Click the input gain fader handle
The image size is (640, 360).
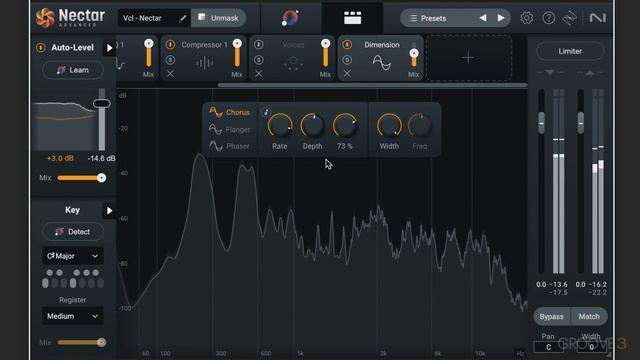coord(541,122)
